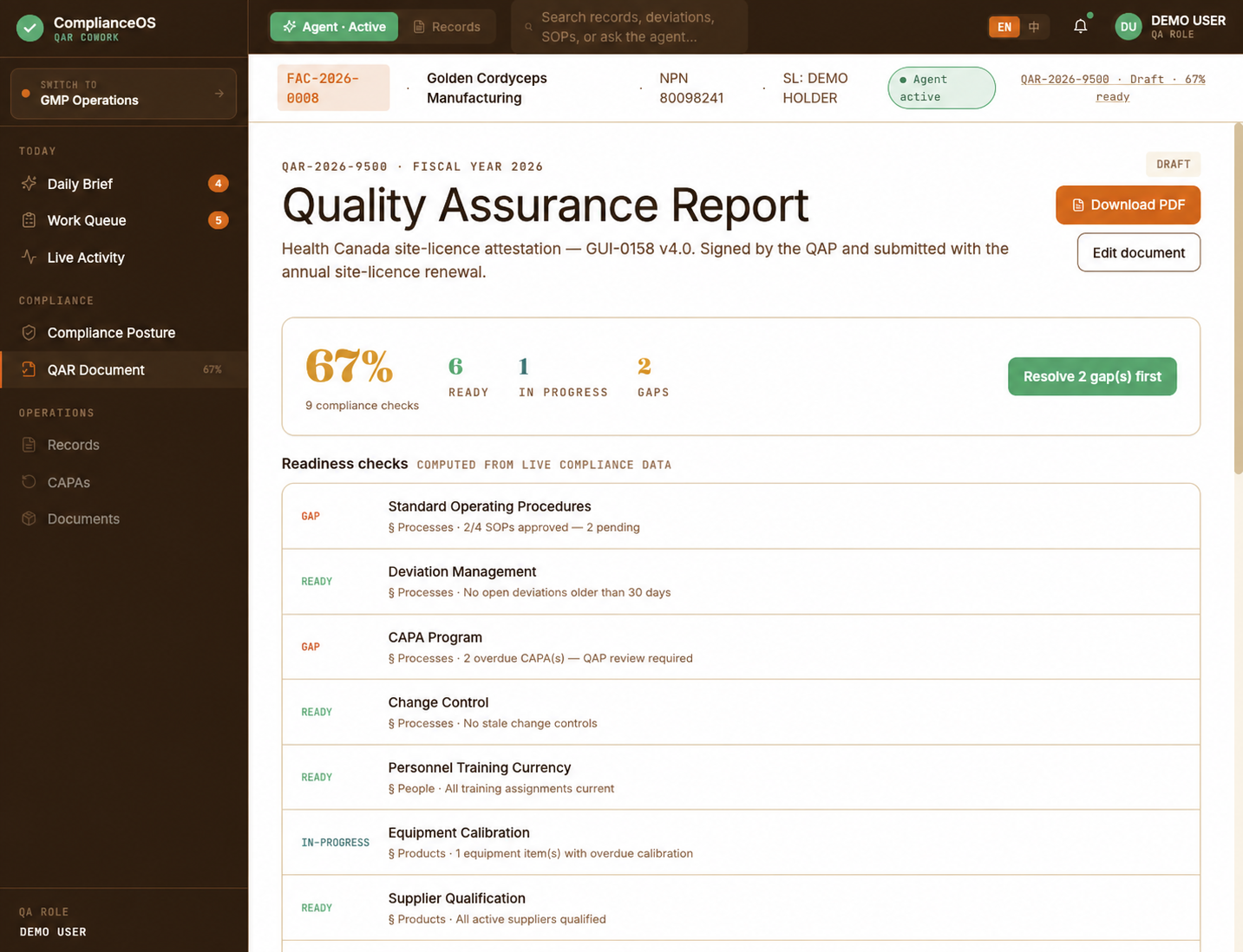Click the 2 GAPS counter

652,377
